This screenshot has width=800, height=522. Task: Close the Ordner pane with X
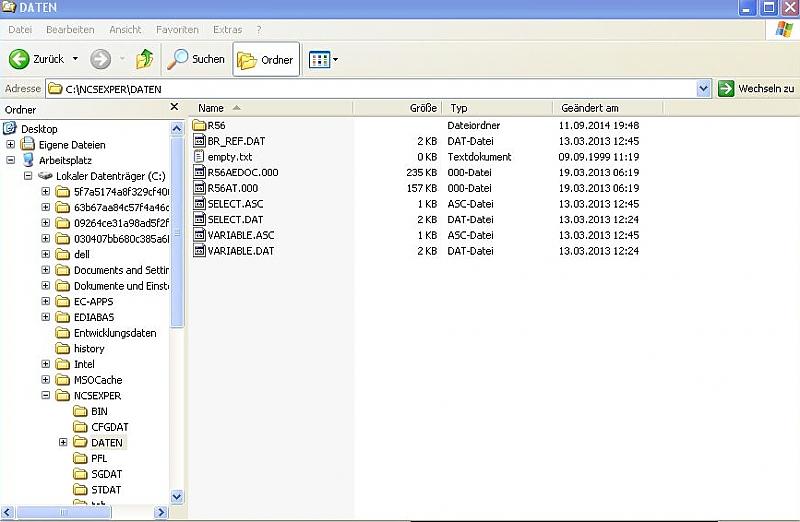(x=177, y=109)
